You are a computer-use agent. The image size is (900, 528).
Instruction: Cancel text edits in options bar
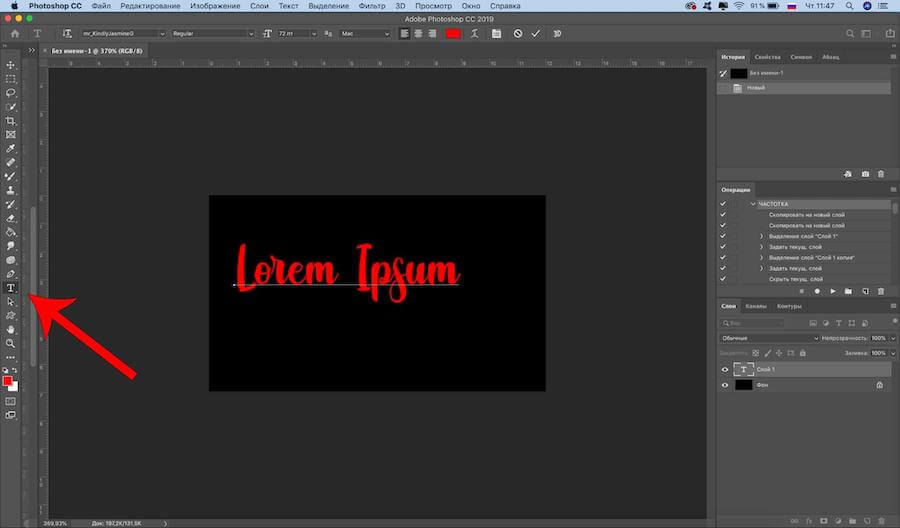point(517,33)
